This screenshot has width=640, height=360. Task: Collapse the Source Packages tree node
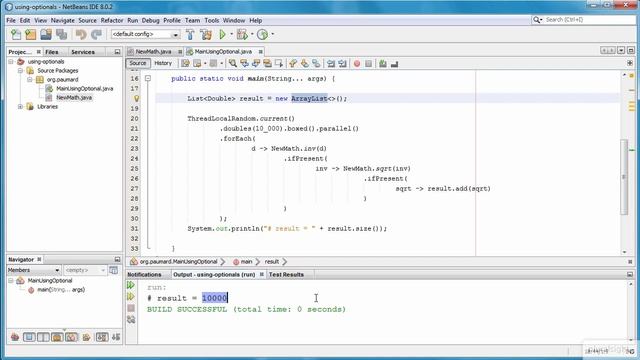(20, 71)
